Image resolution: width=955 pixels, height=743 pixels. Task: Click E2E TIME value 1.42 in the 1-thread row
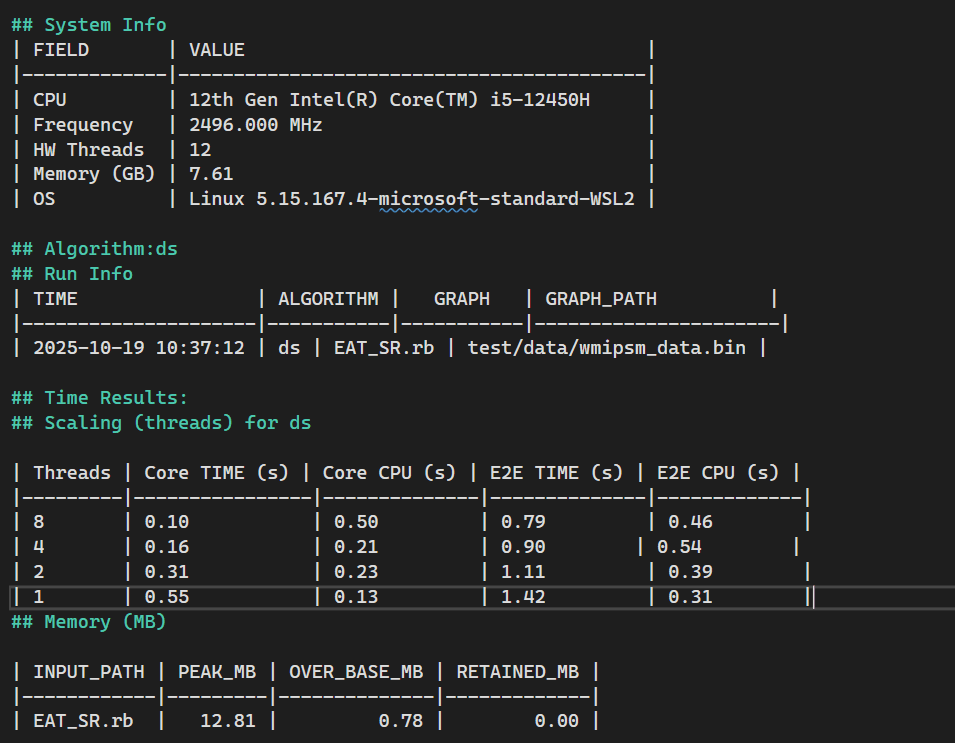(x=522, y=597)
